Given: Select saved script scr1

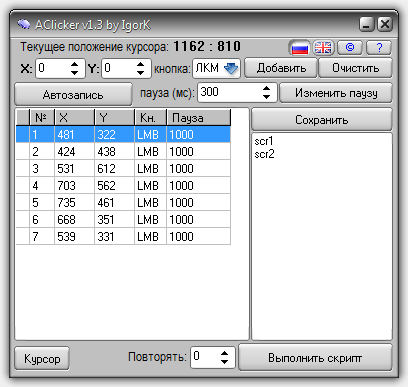Looking at the screenshot, I should pos(264,141).
